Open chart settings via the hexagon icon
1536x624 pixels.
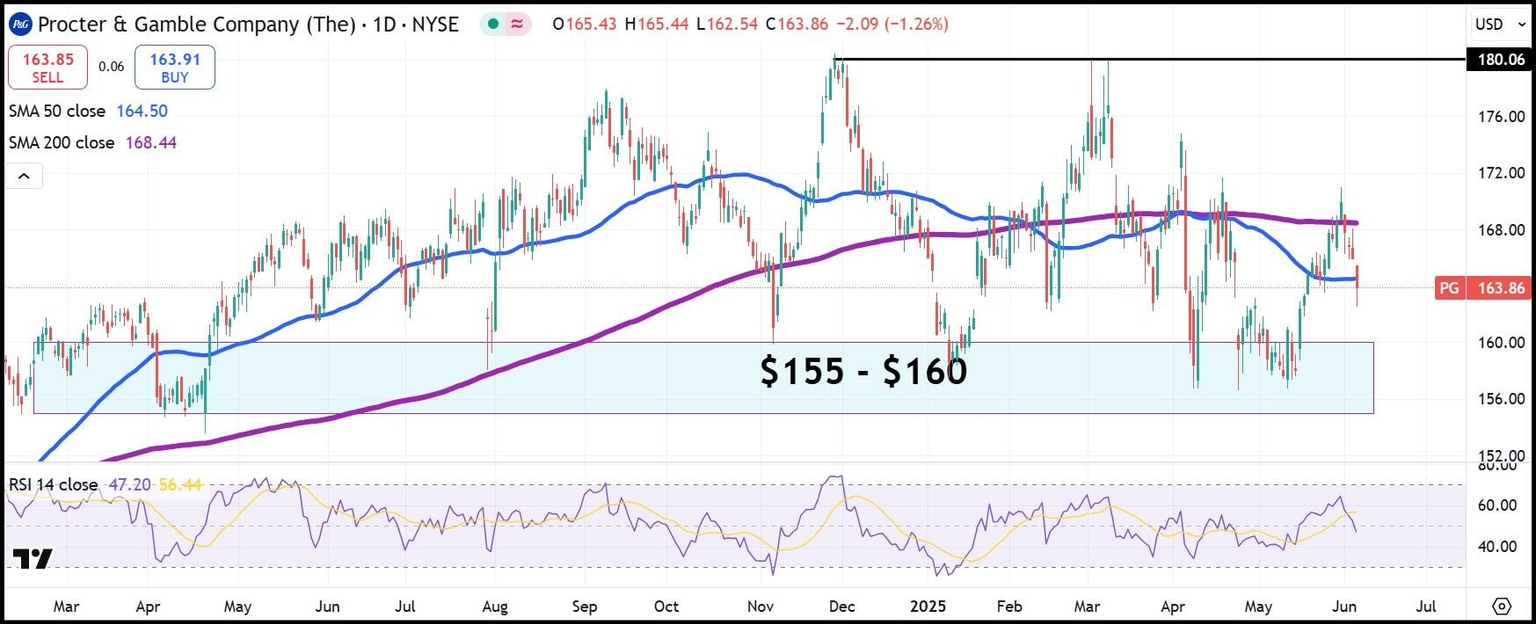click(1501, 606)
